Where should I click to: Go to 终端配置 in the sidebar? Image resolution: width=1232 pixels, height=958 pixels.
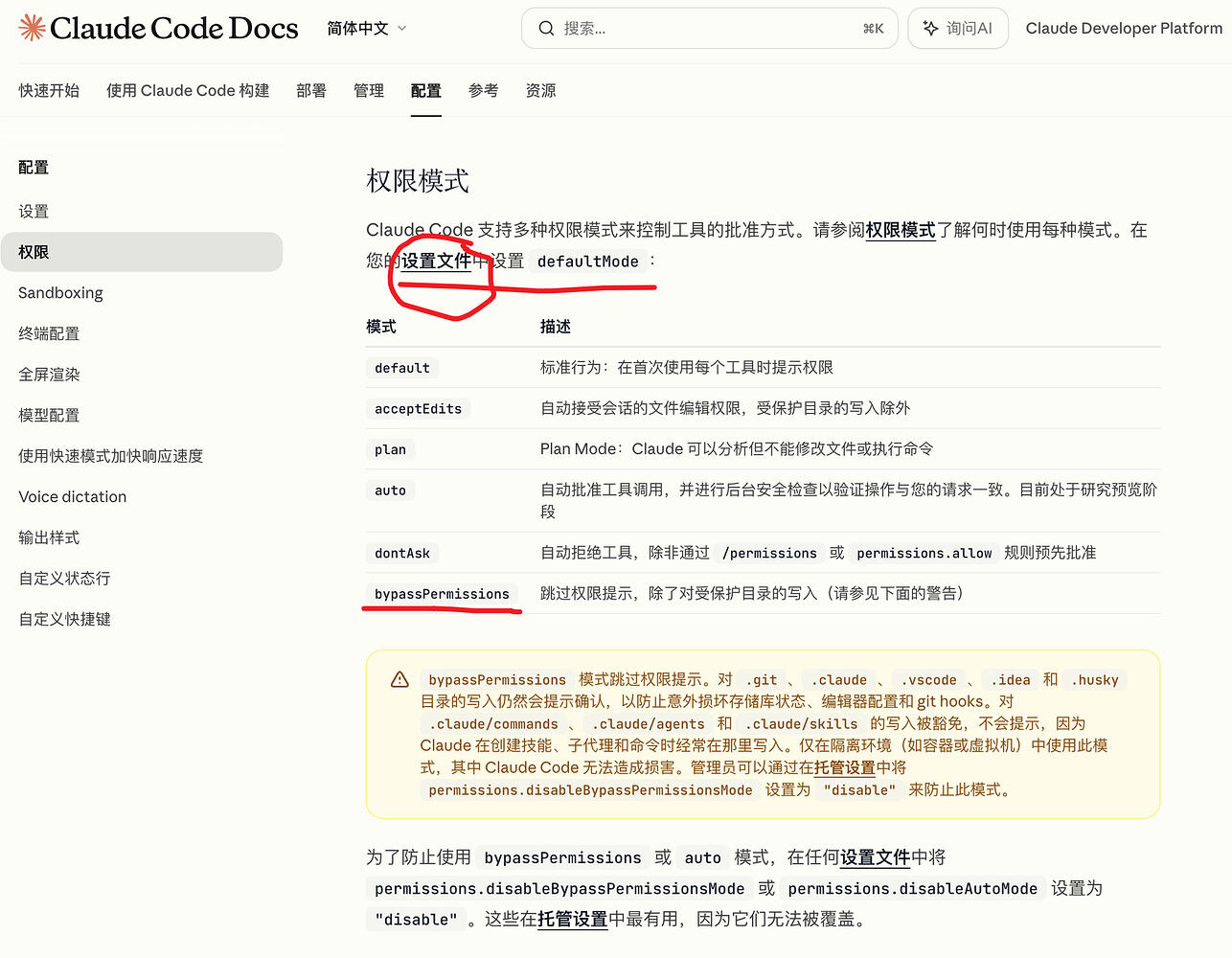141,333
